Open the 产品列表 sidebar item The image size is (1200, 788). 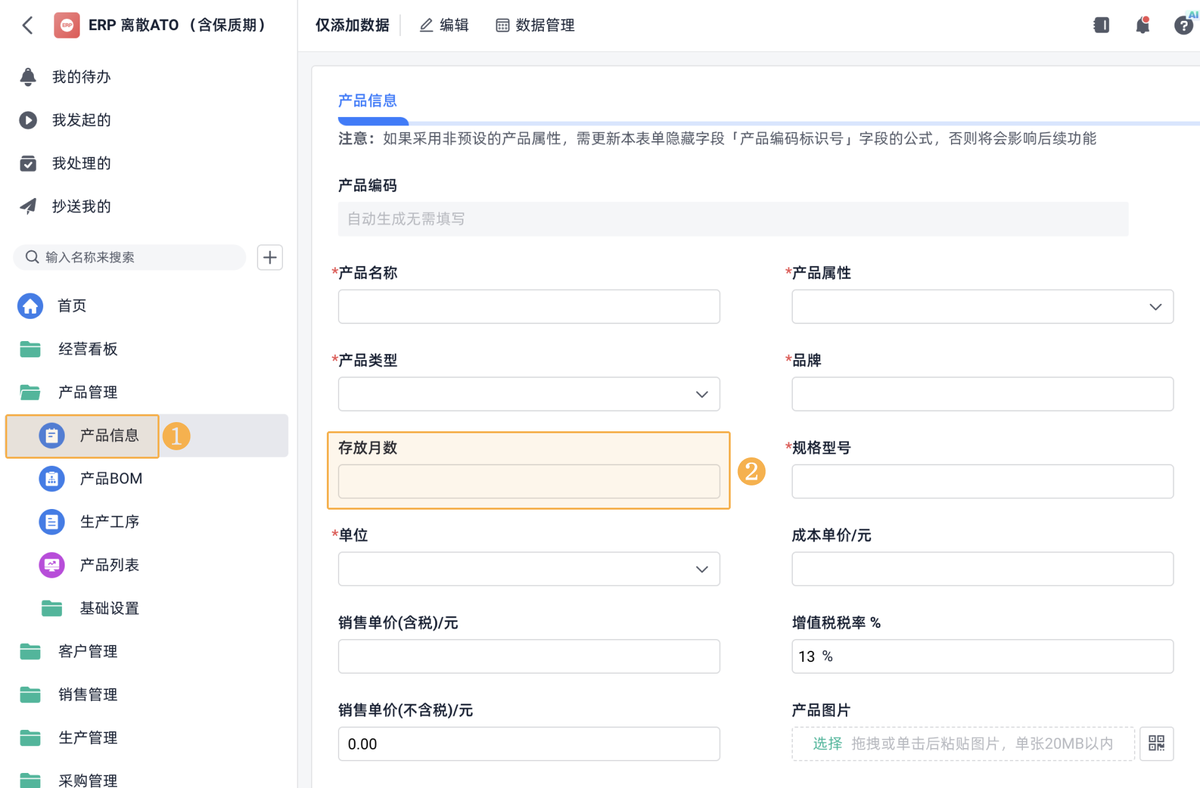[109, 565]
